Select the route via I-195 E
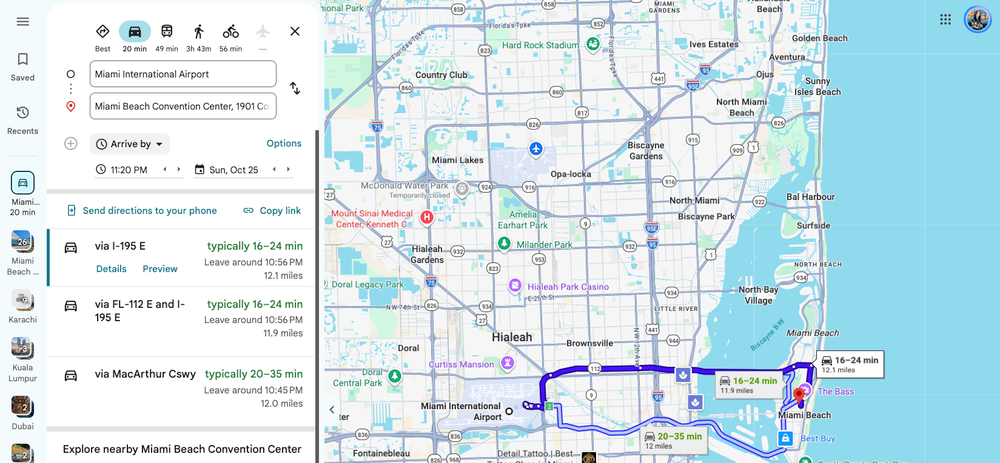 tap(182, 258)
